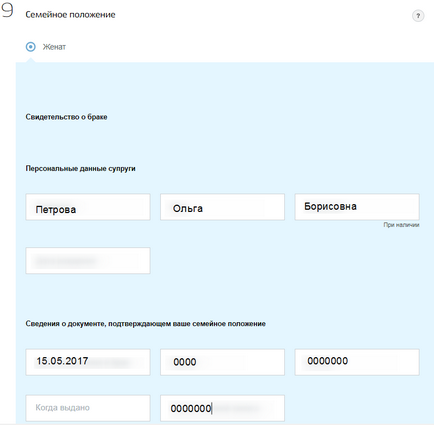Screen dimensions: 434x425
Task: Edit the bottom 0000000 field beside Когда выдано
Action: [222, 408]
